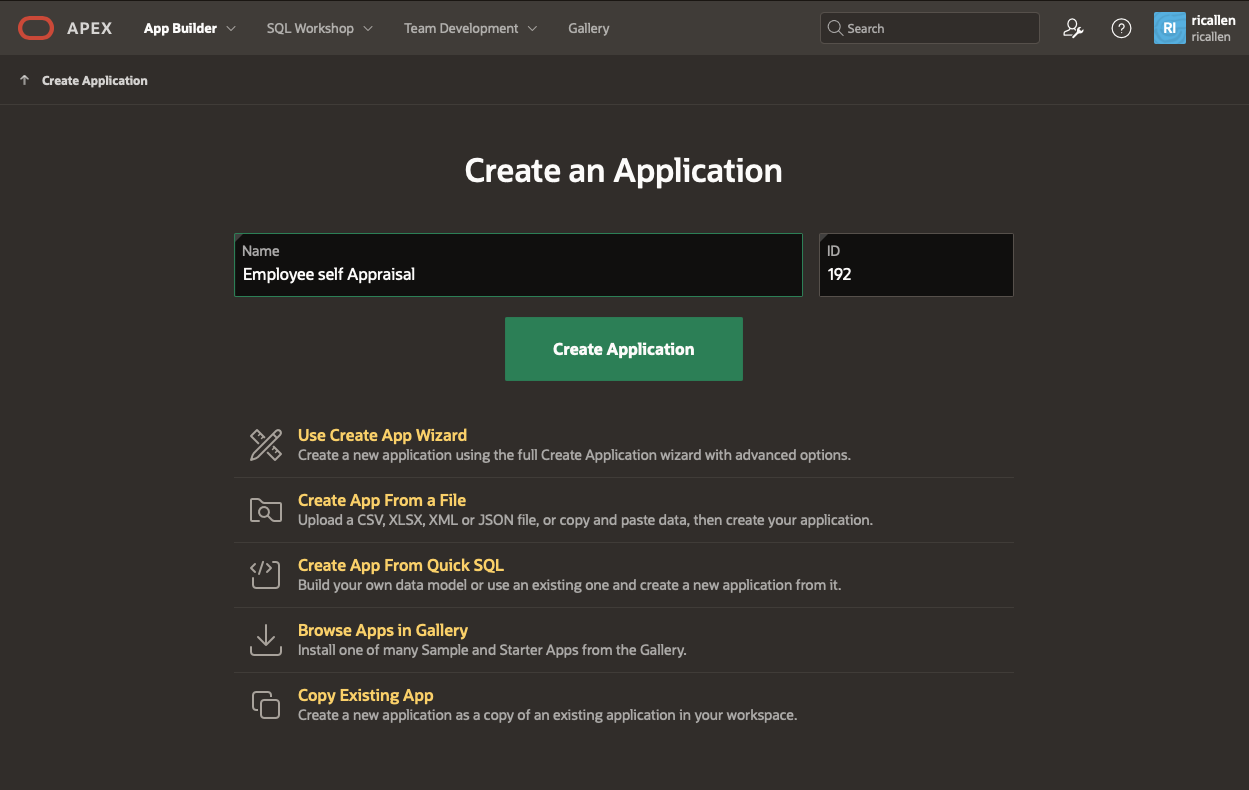
Task: Click the Browse Gallery download icon
Action: [265, 639]
